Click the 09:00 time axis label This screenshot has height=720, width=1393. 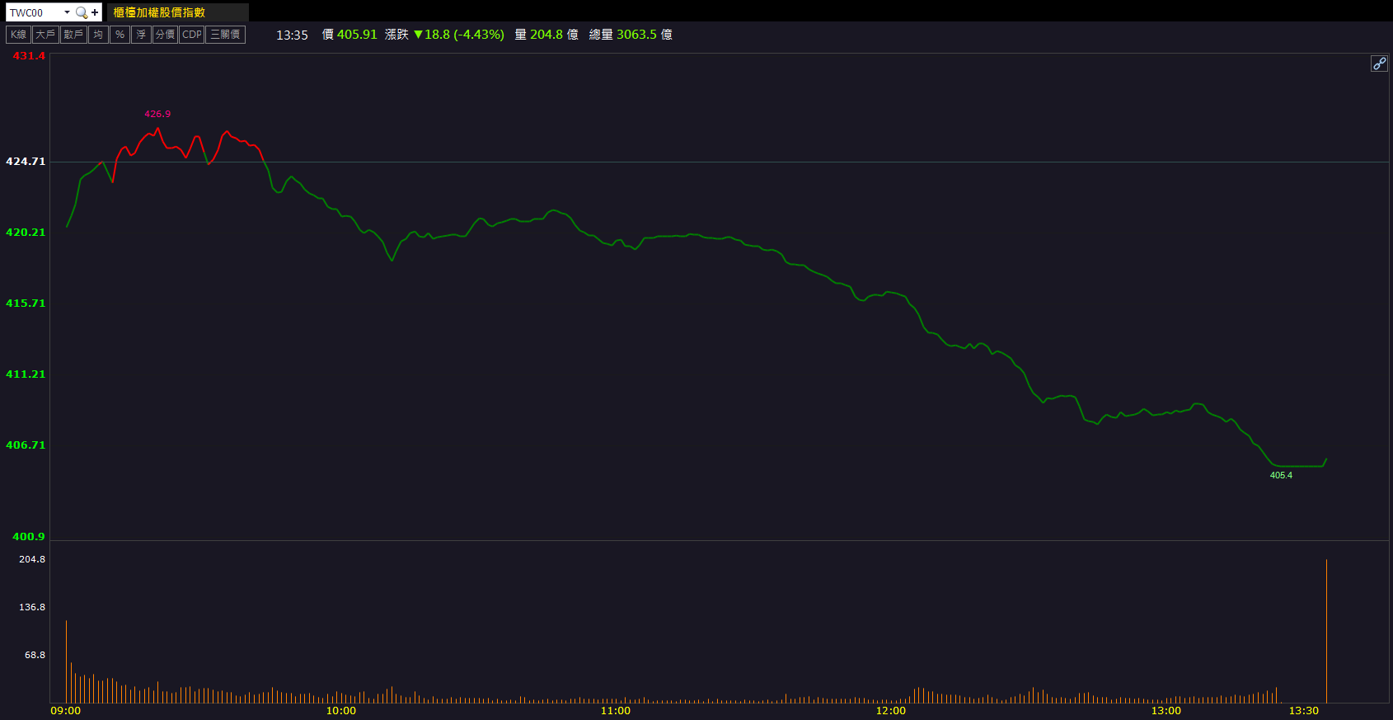[x=66, y=711]
